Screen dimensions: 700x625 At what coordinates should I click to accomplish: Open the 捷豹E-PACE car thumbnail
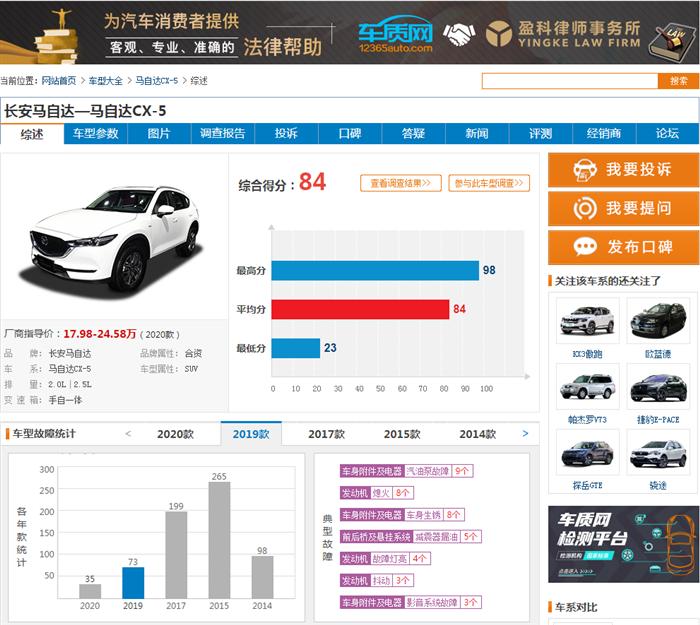tap(658, 386)
